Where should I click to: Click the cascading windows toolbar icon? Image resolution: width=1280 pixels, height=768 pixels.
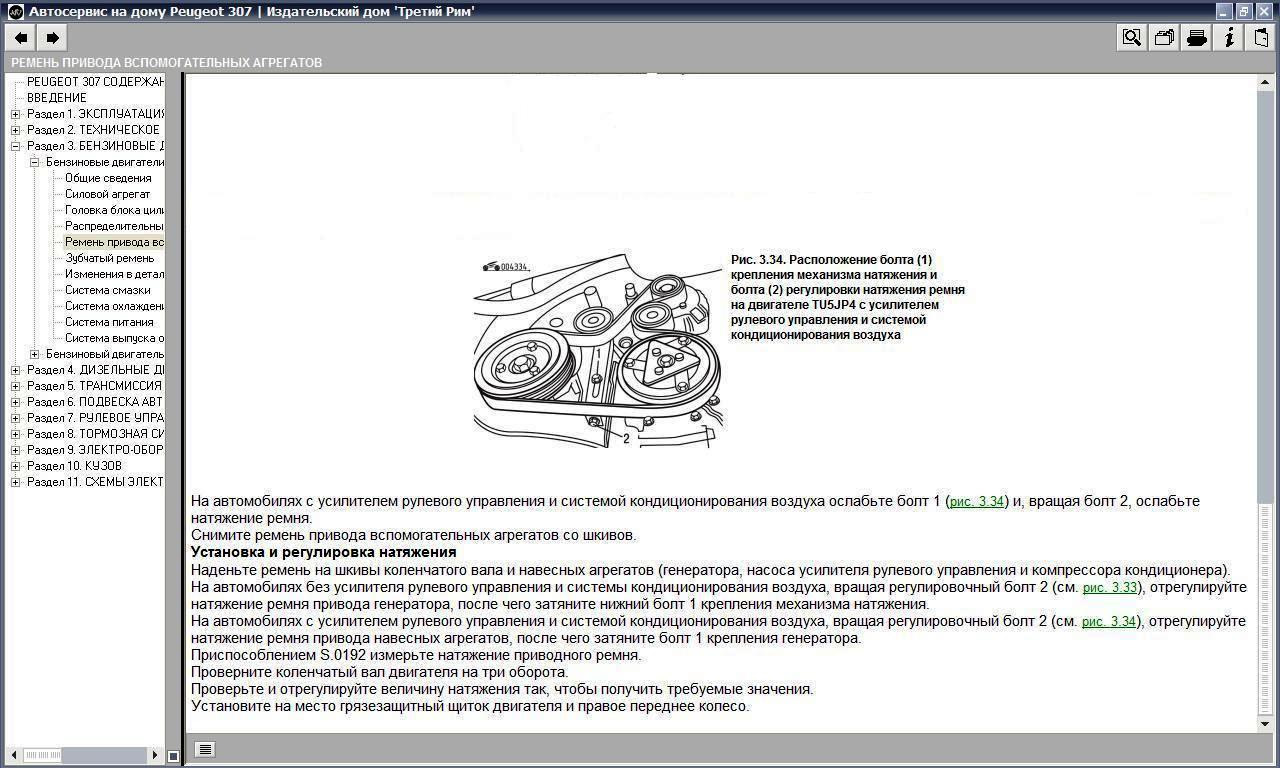tap(1164, 38)
